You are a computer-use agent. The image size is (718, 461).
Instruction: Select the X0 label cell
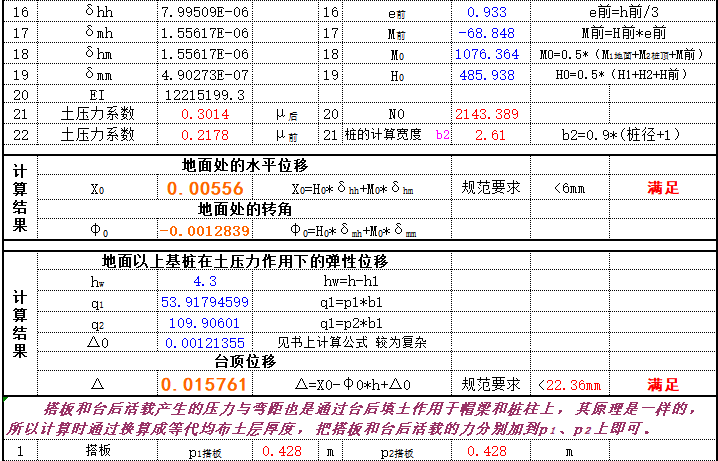[97, 188]
